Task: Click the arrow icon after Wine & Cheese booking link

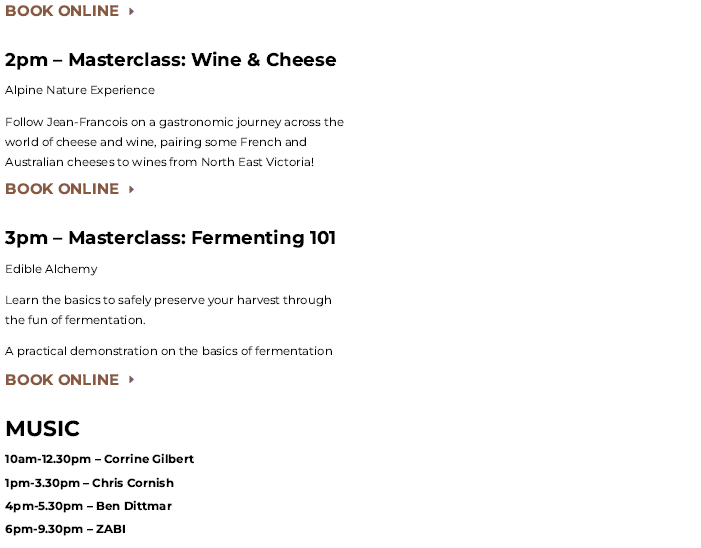Action: [x=131, y=189]
